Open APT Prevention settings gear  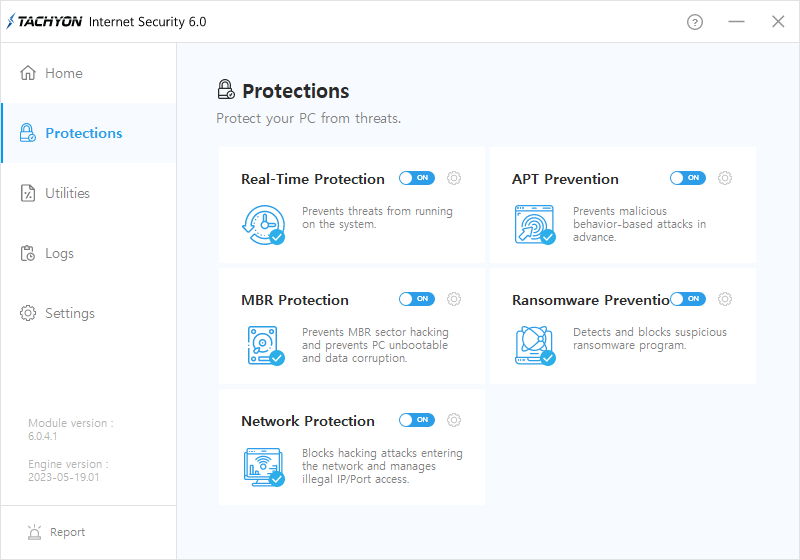tap(725, 178)
